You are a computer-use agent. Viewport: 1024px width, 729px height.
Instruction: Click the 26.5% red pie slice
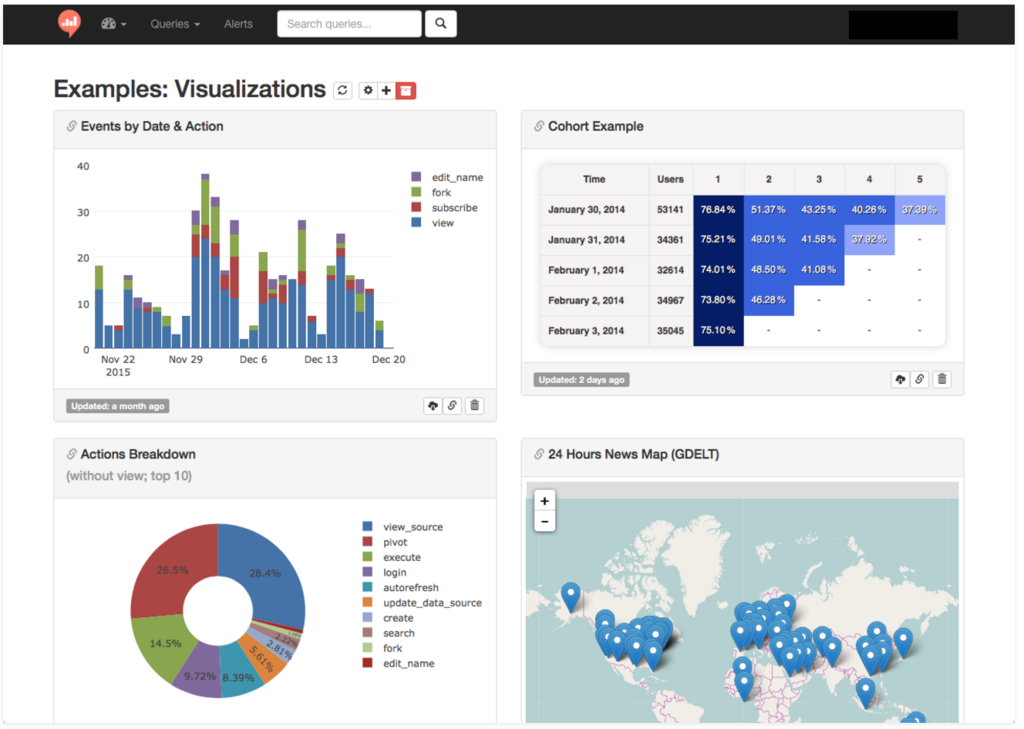[173, 572]
